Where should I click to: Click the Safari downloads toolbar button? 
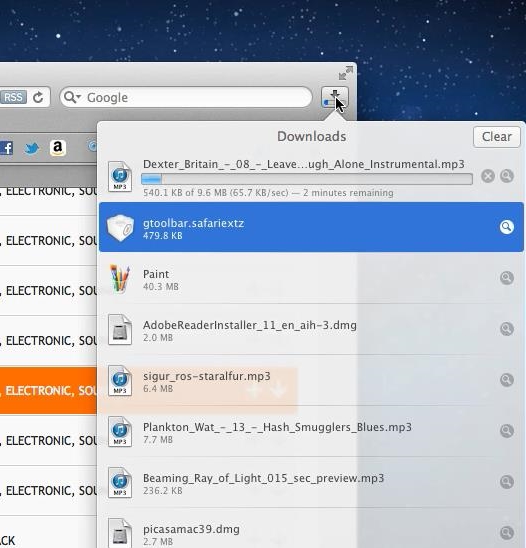pyautogui.click(x=334, y=98)
